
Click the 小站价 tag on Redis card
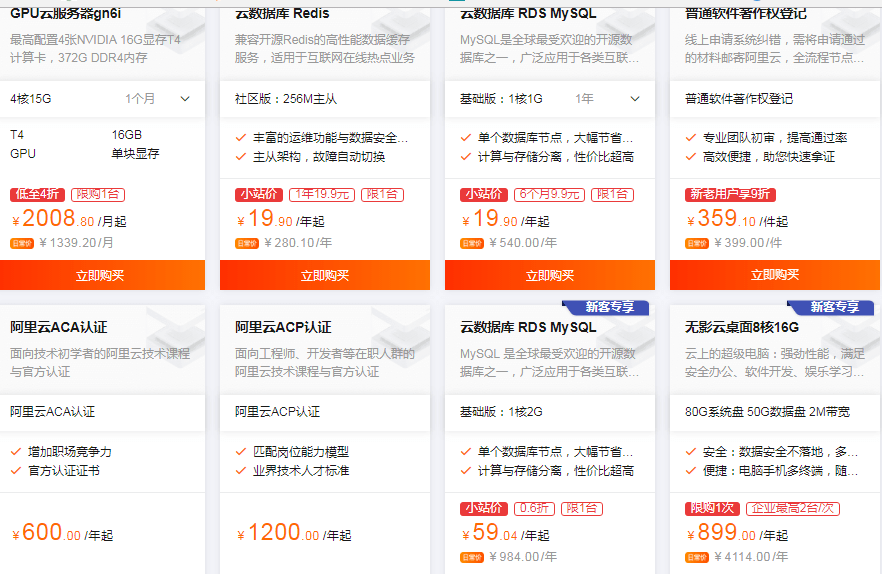click(259, 195)
